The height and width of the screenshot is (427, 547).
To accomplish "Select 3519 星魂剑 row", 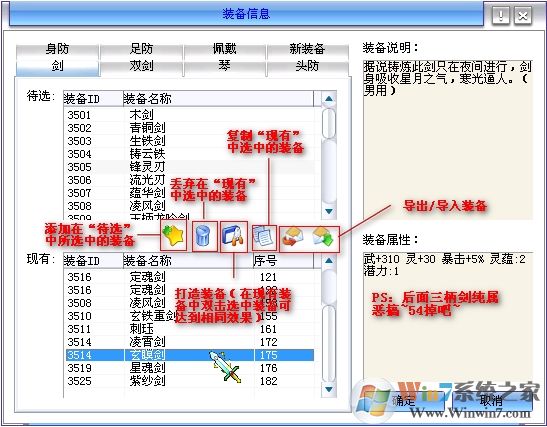I will pyautogui.click(x=190, y=368).
